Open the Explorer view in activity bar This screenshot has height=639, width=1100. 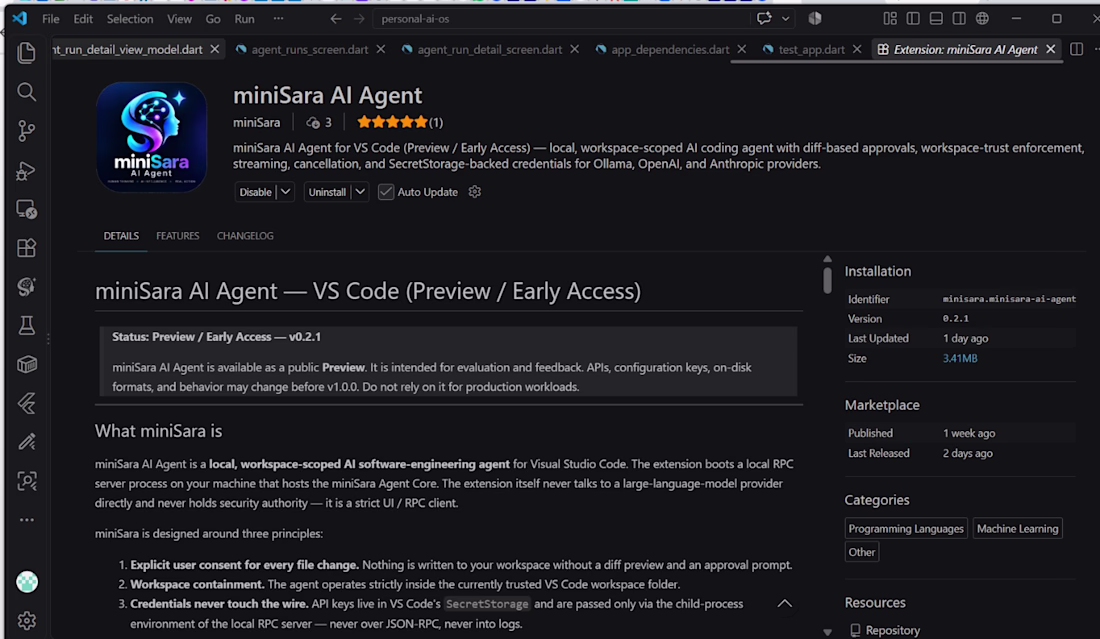(27, 53)
